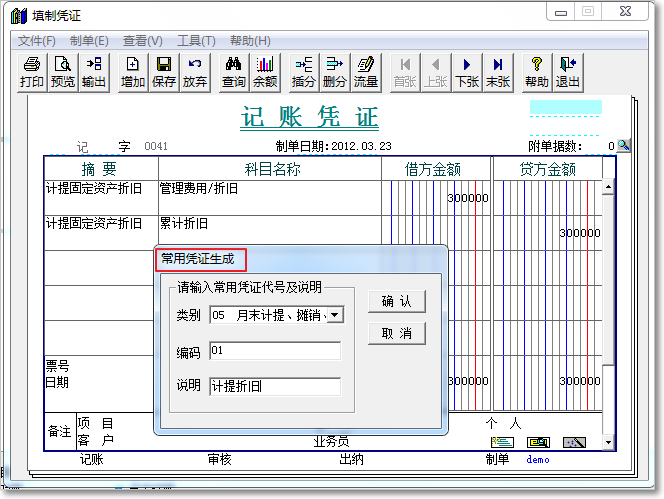
Task: Click the magnifier icon beside 附单据数
Action: click(623, 146)
